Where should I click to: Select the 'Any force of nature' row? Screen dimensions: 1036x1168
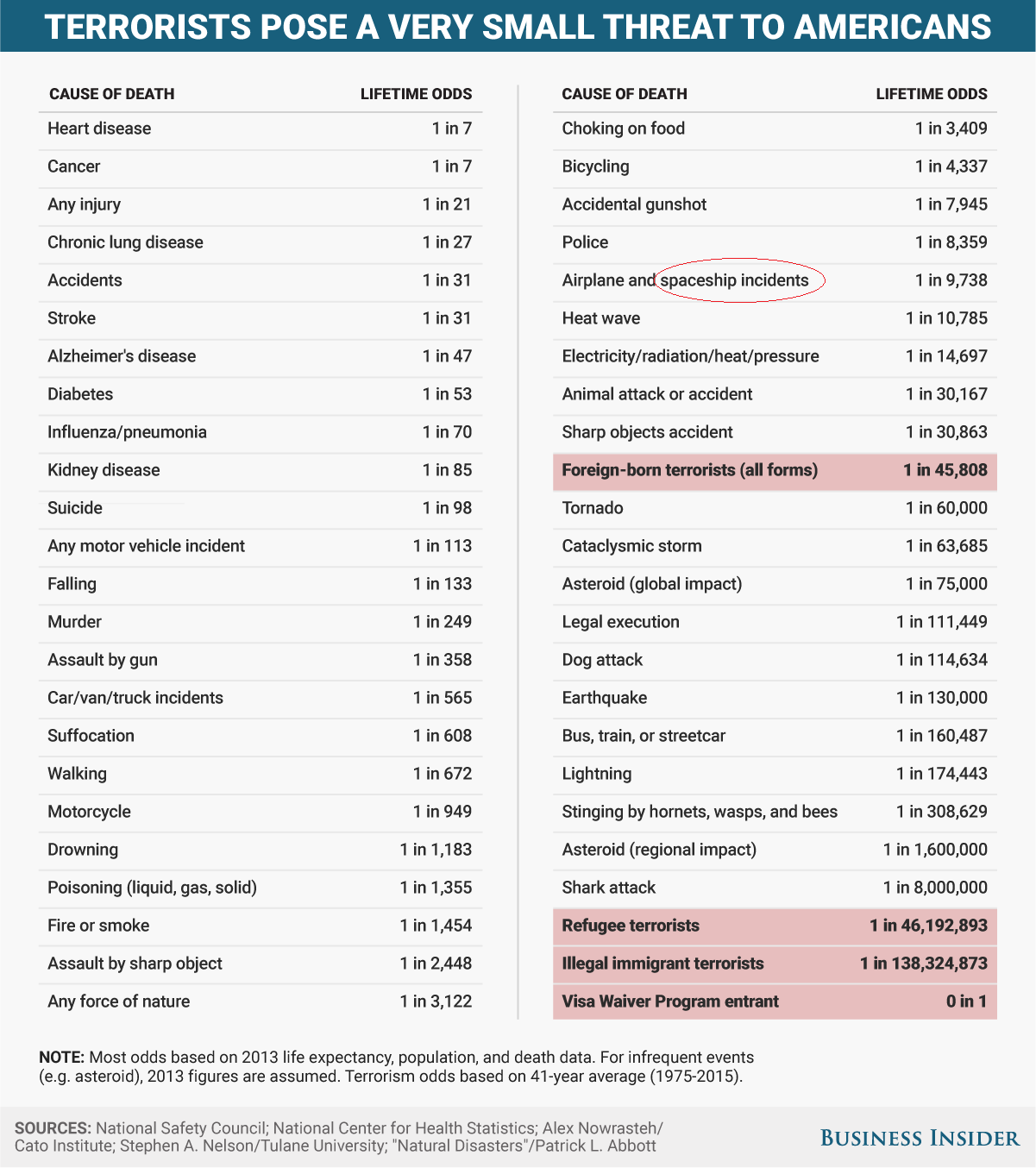(261, 1002)
